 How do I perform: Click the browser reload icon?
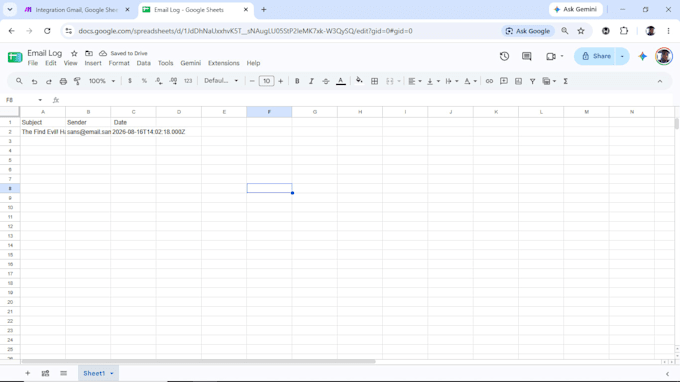coord(47,31)
